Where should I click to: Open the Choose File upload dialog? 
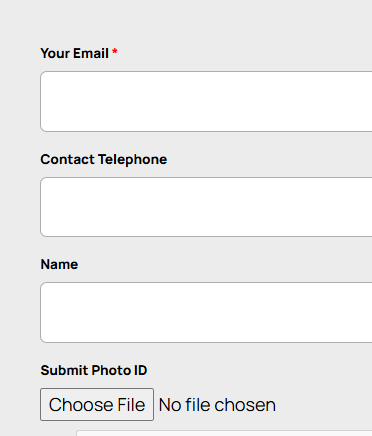coord(97,404)
